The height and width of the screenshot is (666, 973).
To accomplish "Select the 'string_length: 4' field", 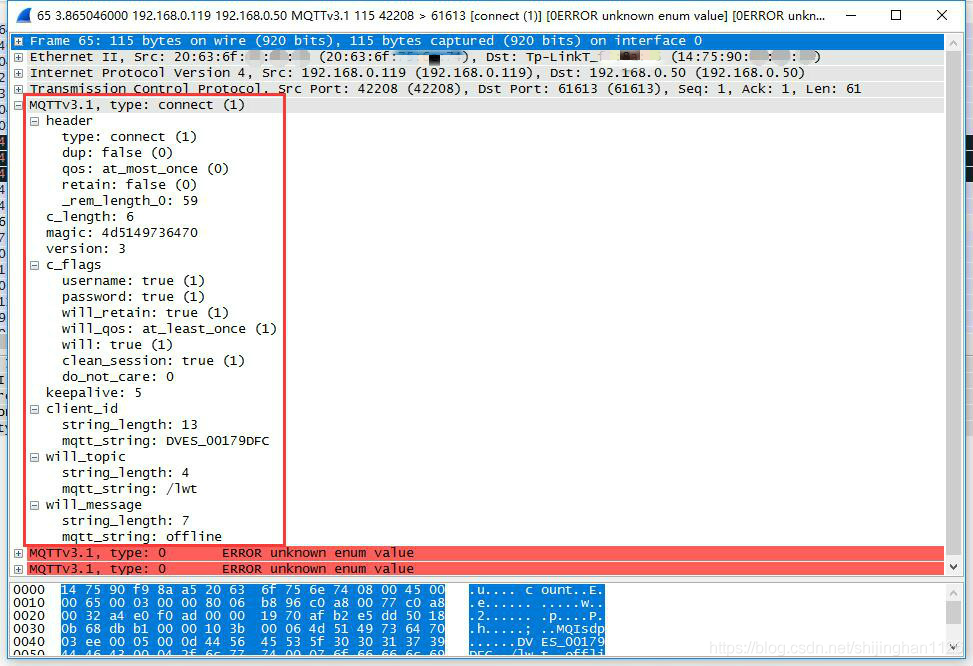I will coord(125,473).
